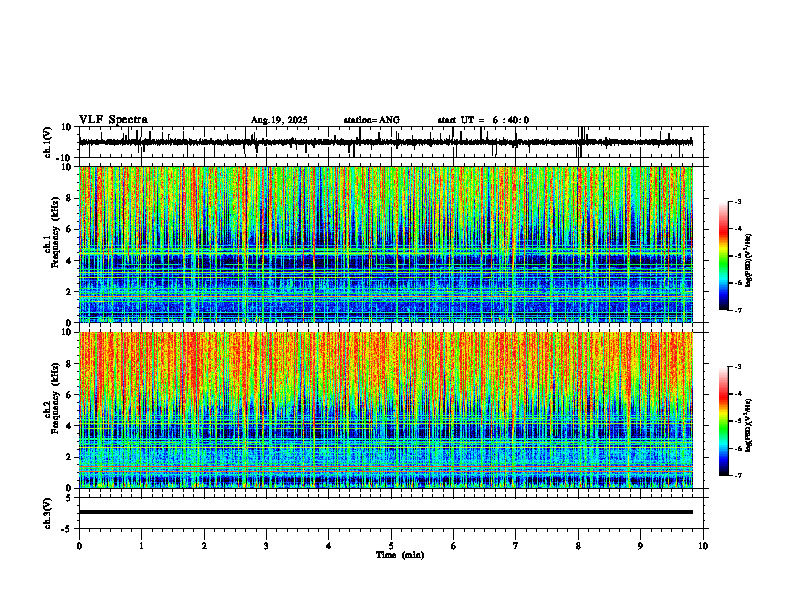Viewport: 792px width, 612px height.
Task: Click the ch.1 spectrogram color scale bar
Action: tap(724, 256)
